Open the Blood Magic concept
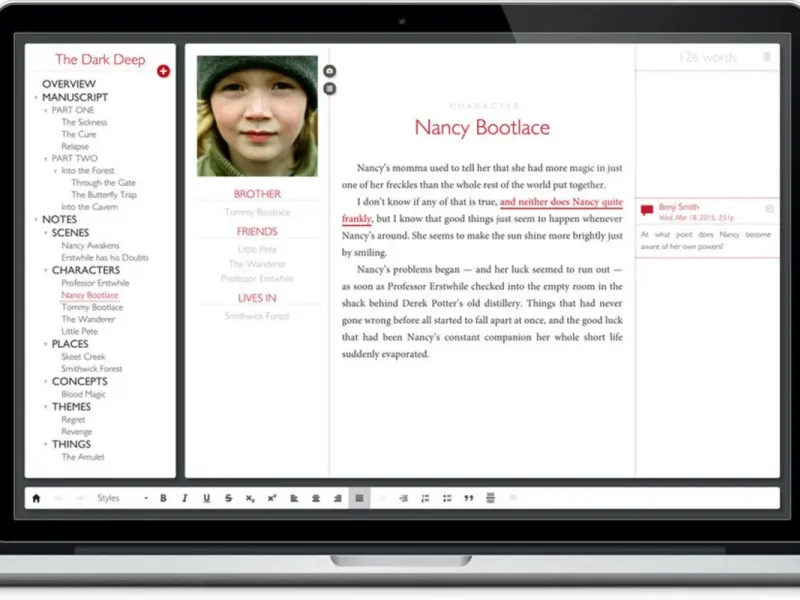Image resolution: width=800 pixels, height=600 pixels. point(83,394)
